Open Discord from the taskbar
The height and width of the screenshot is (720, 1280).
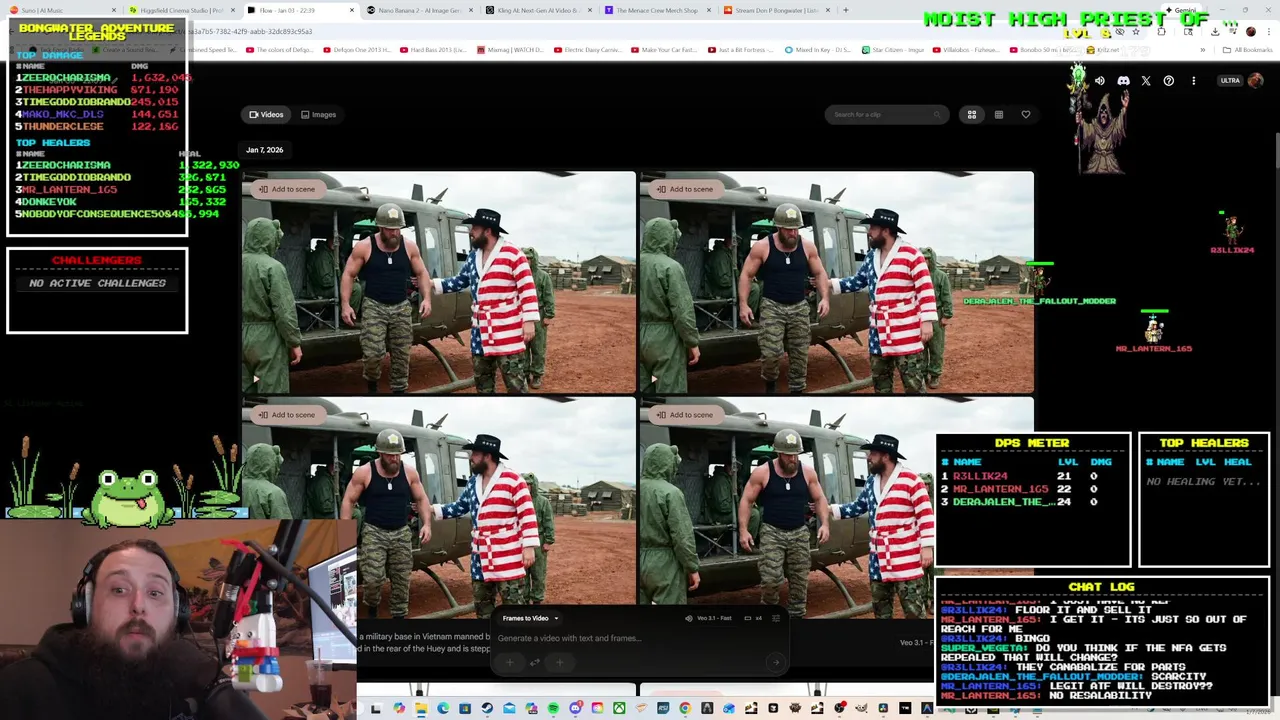tap(575, 709)
